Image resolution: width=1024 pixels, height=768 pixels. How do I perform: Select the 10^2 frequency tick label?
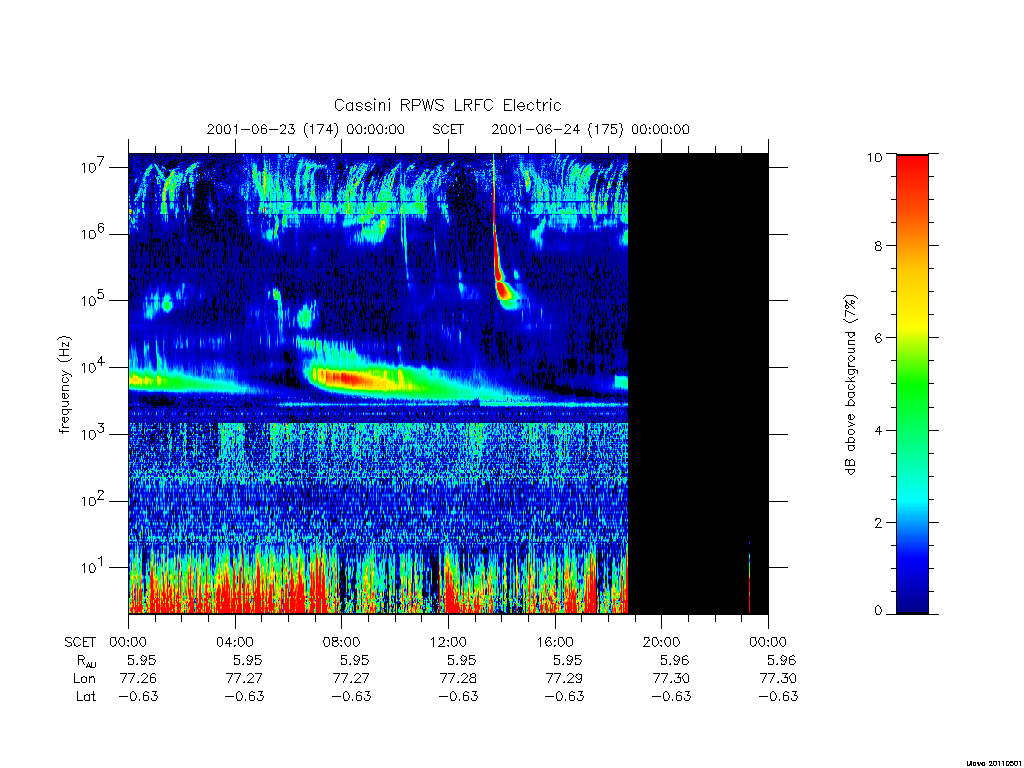pos(95,500)
